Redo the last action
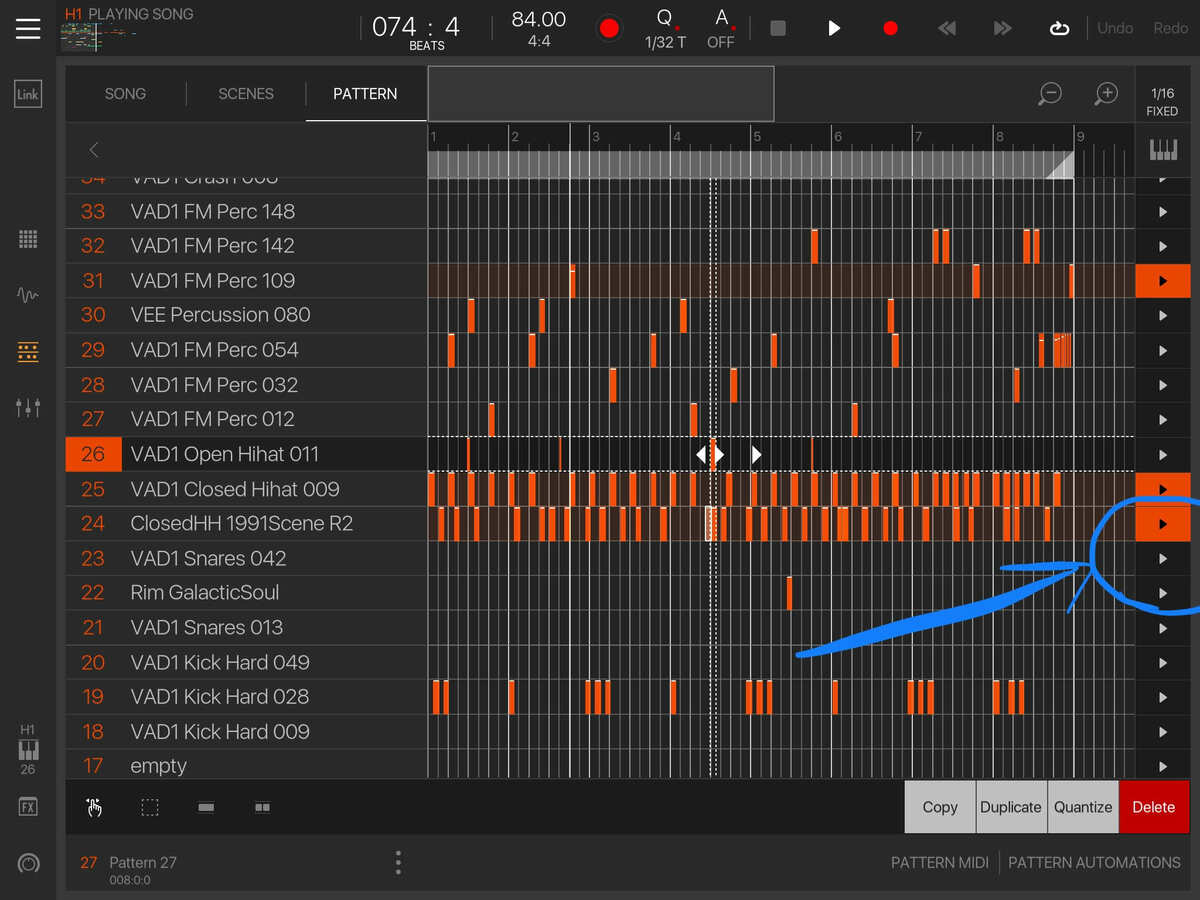Viewport: 1200px width, 900px height. [x=1171, y=28]
